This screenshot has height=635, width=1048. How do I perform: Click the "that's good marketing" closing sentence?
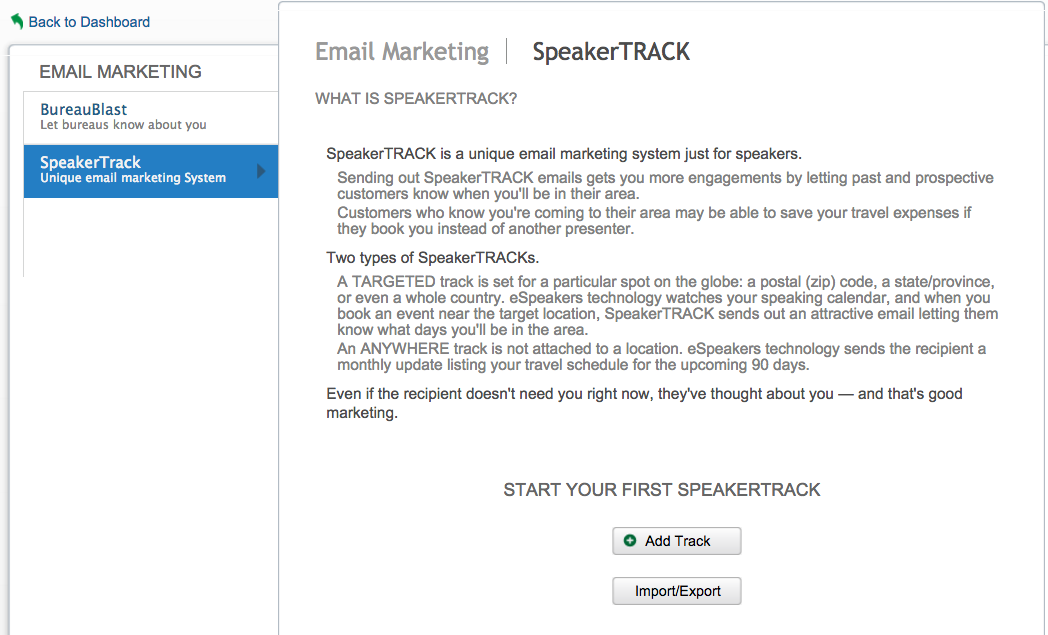pyautogui.click(x=644, y=403)
